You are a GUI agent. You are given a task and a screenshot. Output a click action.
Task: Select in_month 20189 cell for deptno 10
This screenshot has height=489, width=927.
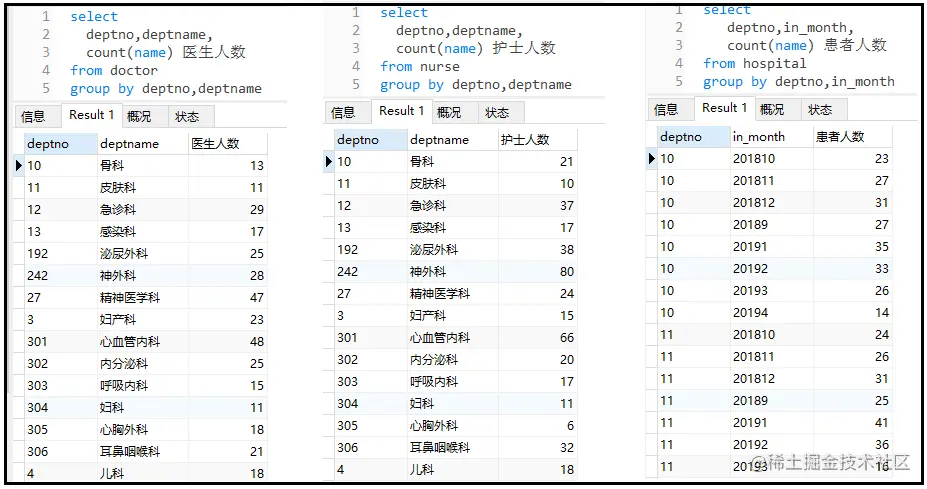pyautogui.click(x=771, y=225)
